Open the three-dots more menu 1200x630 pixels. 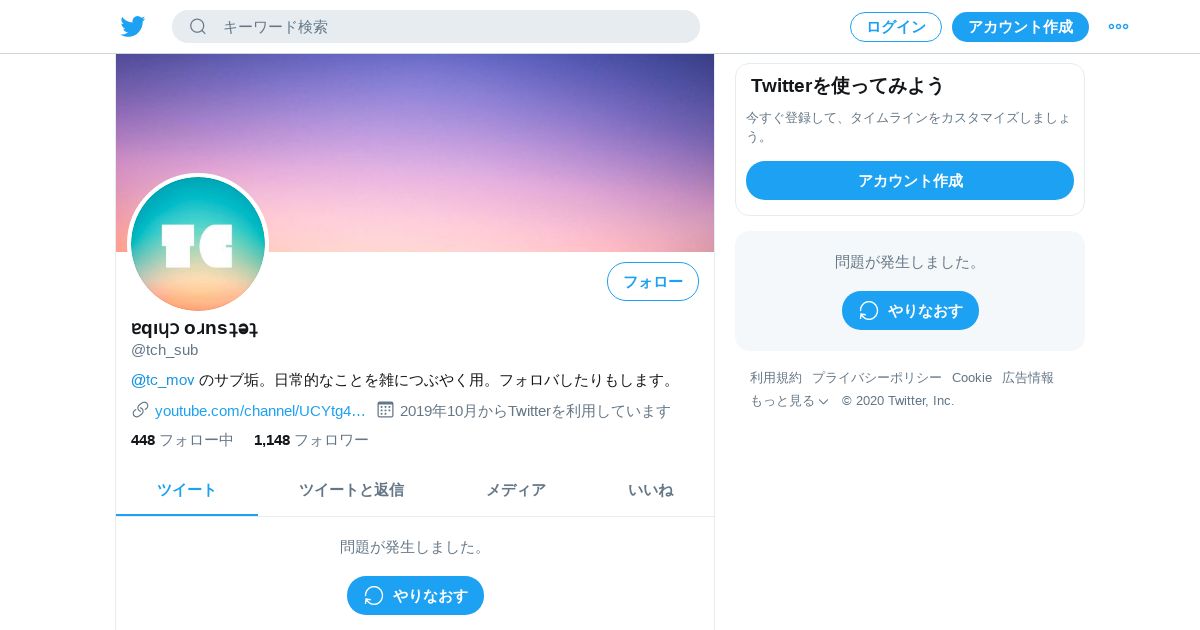tap(1118, 27)
